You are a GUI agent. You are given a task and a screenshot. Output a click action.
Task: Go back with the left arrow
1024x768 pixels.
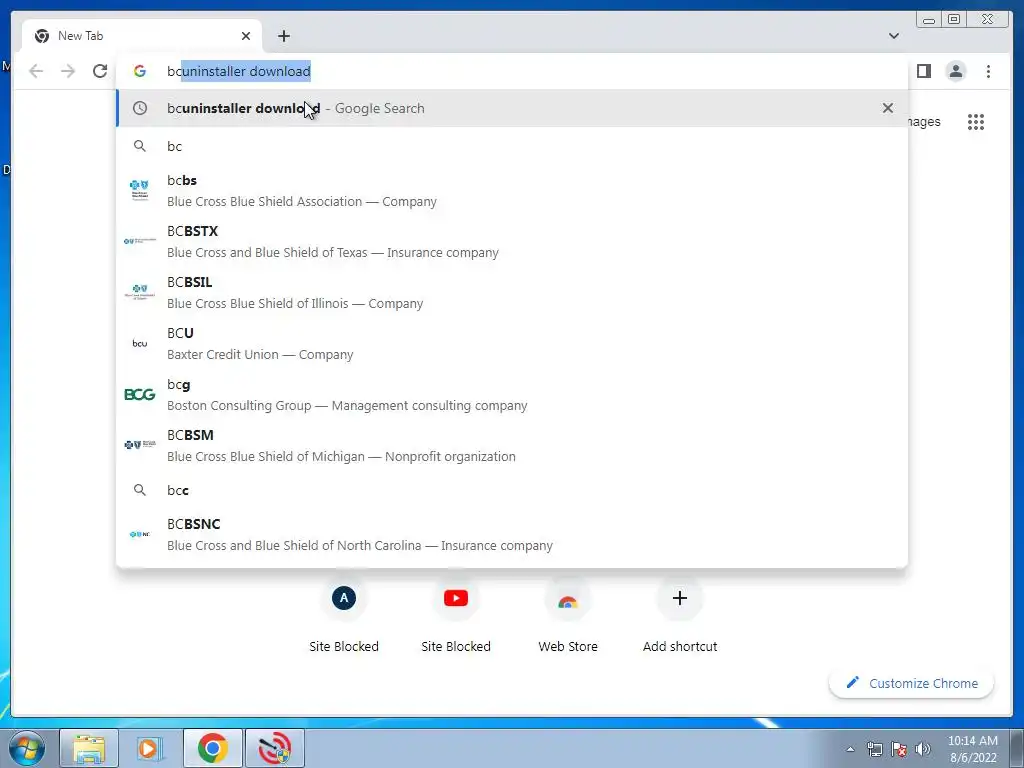click(x=36, y=71)
